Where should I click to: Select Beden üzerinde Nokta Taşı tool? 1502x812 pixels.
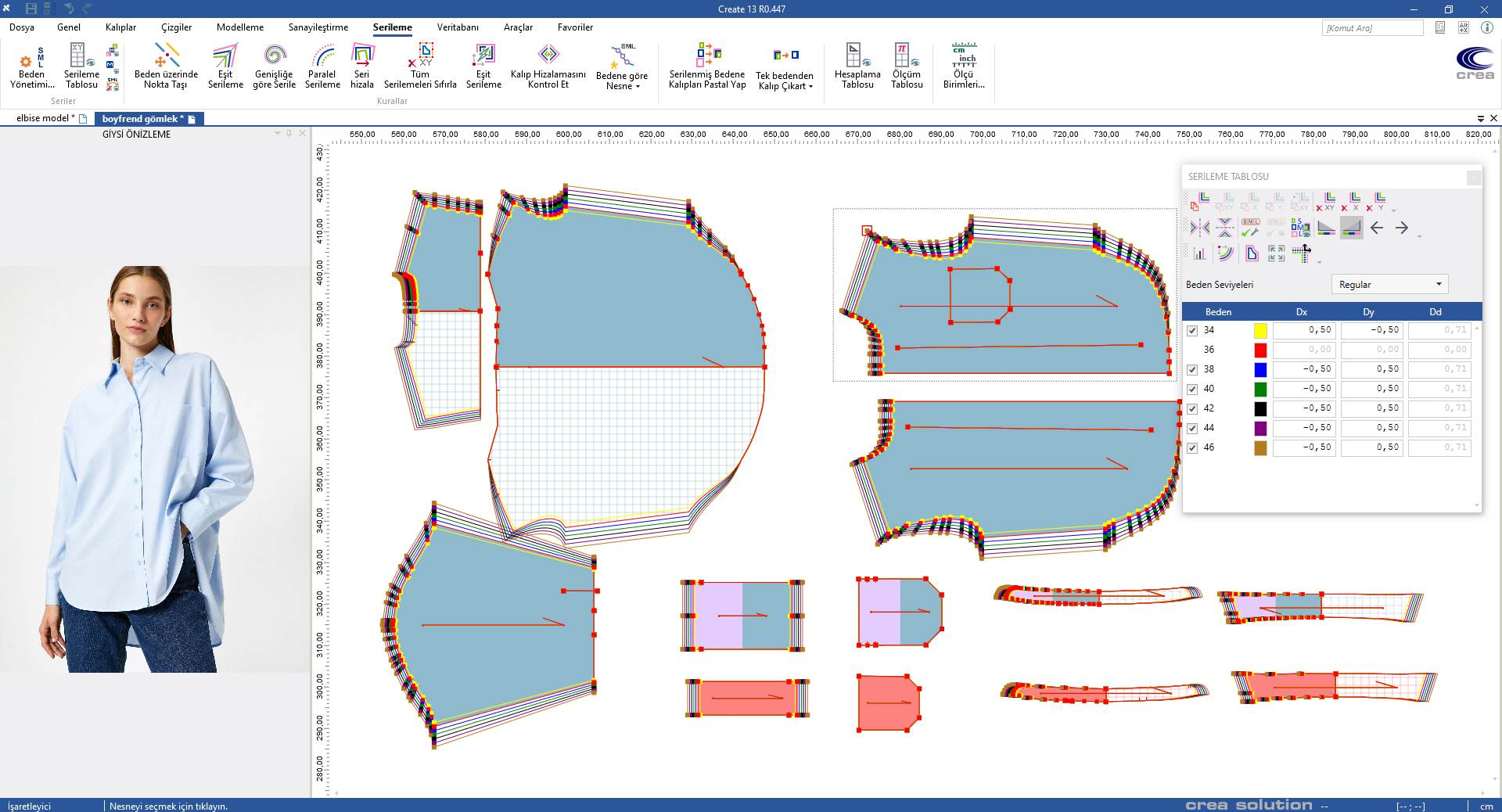166,66
